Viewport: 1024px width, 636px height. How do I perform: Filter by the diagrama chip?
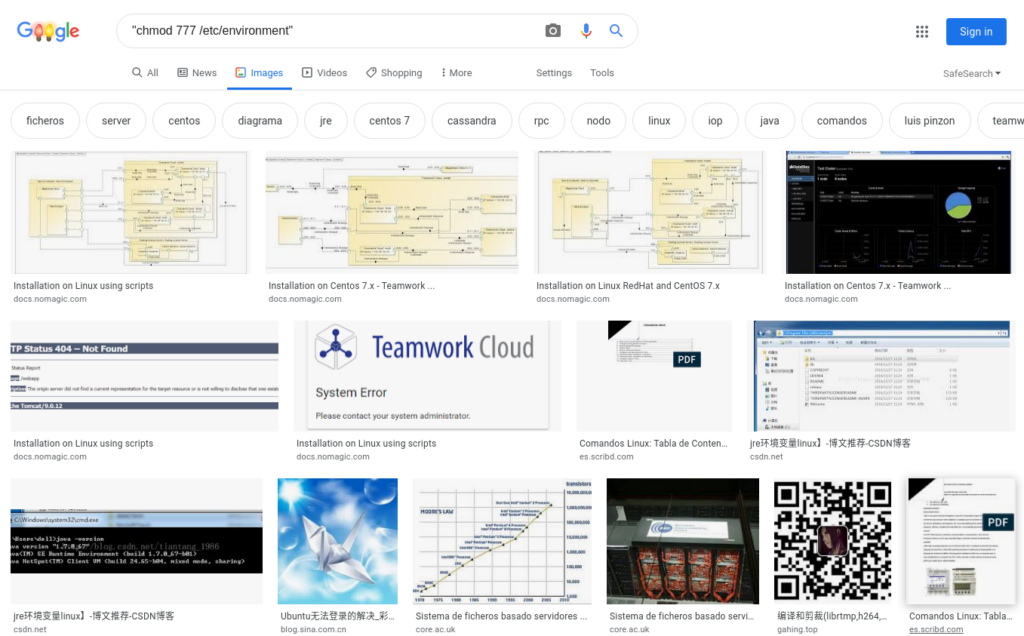(260, 121)
